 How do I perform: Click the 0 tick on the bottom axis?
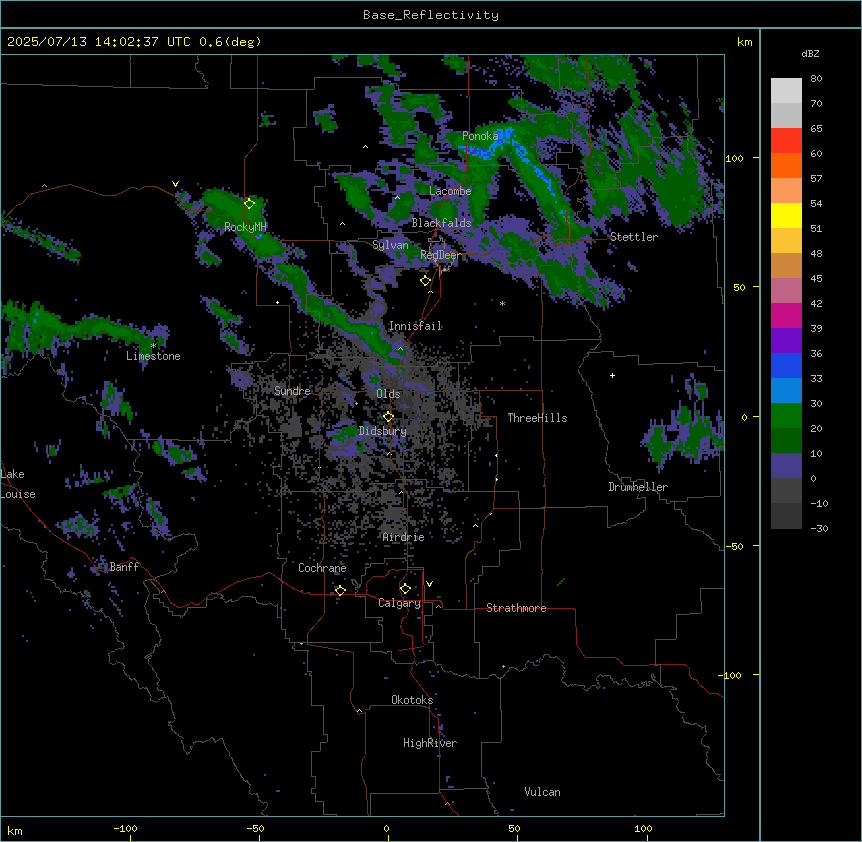[x=386, y=828]
